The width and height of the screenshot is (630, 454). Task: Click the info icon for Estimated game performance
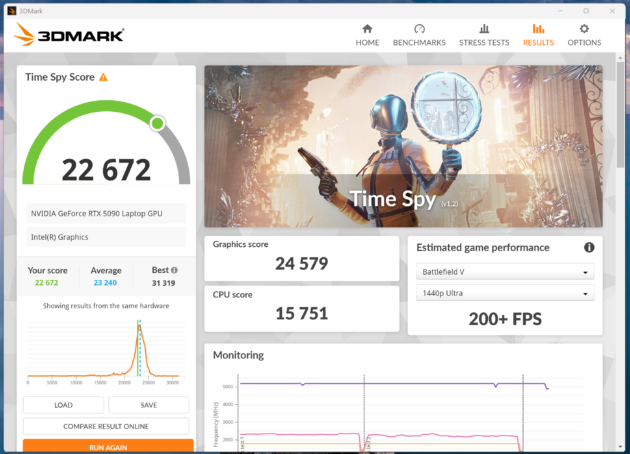[589, 247]
